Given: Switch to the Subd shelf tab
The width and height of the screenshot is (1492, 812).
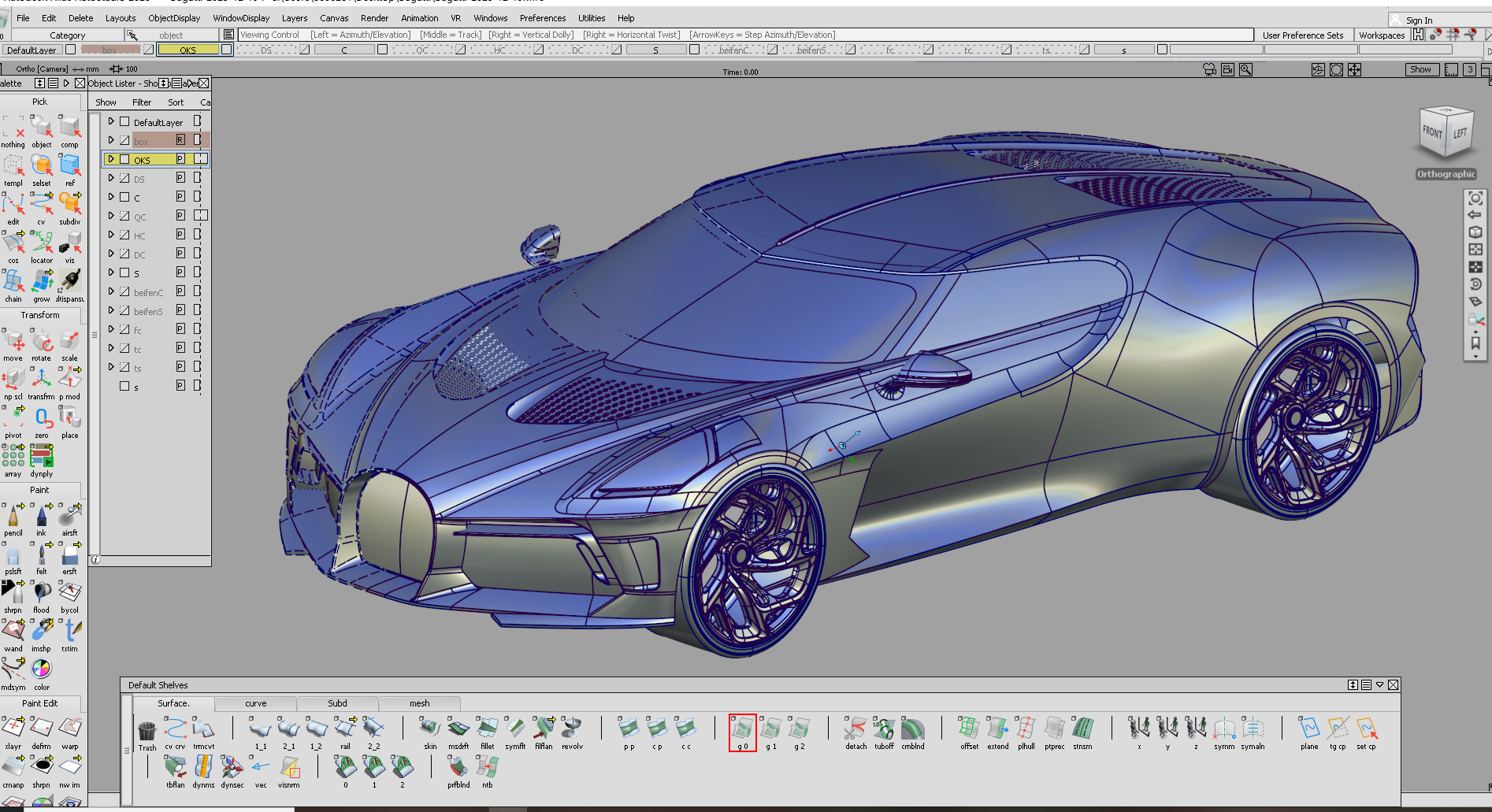Looking at the screenshot, I should tap(337, 703).
